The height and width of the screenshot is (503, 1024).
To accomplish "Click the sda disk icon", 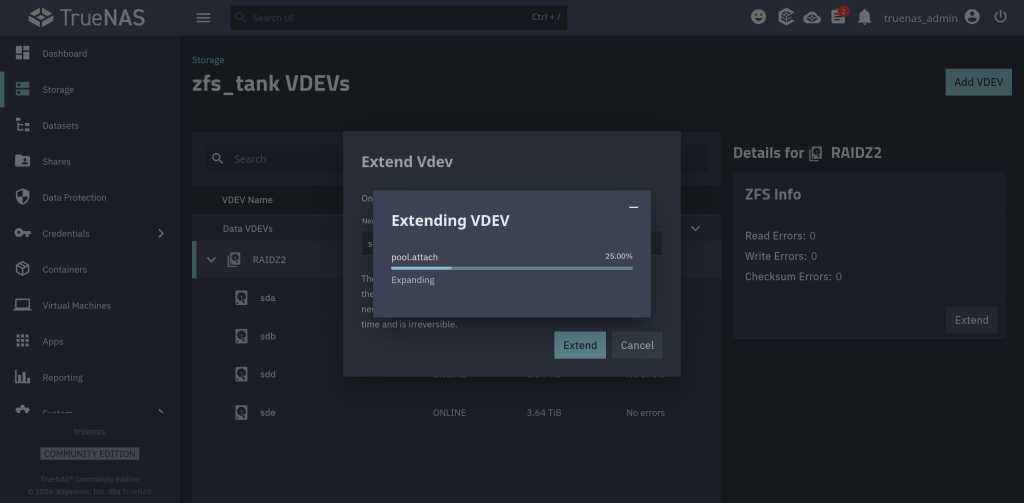I will (241, 298).
